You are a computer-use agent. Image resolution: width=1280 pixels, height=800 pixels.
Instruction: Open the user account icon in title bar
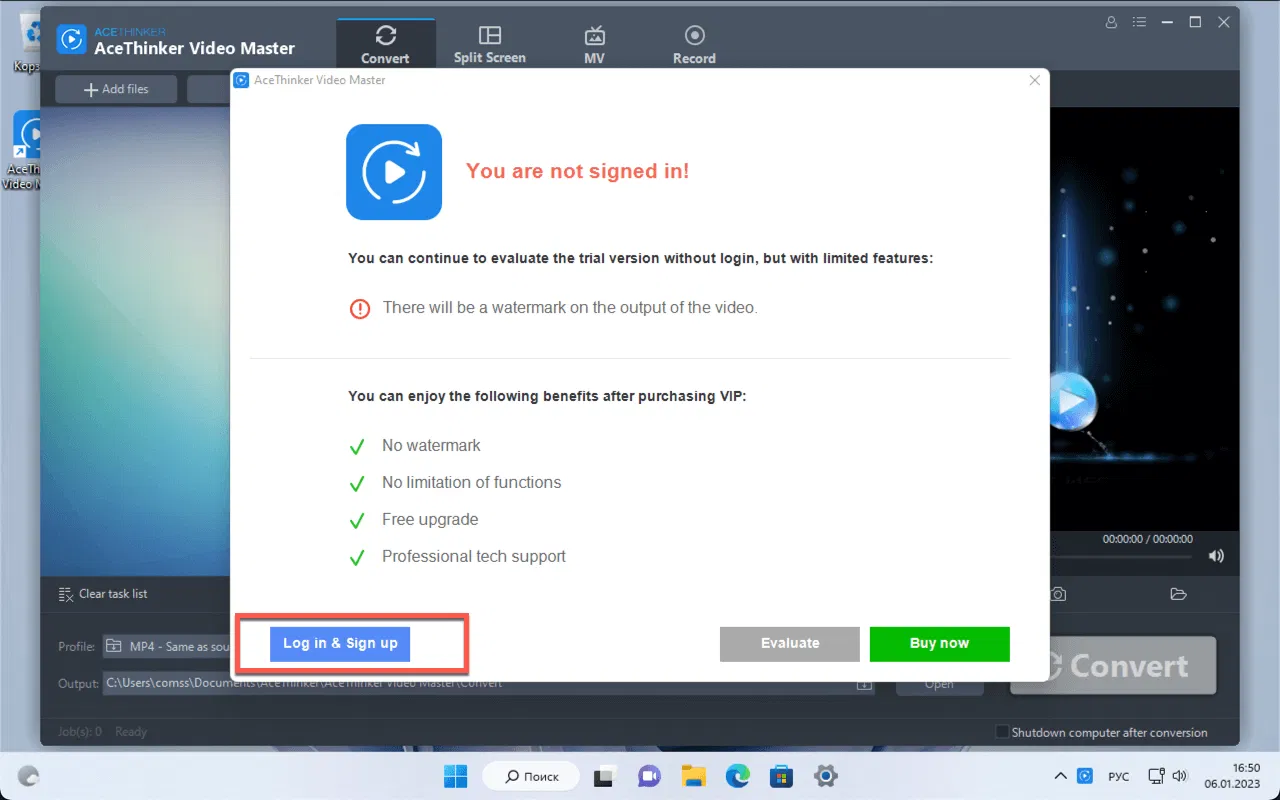tap(1112, 22)
